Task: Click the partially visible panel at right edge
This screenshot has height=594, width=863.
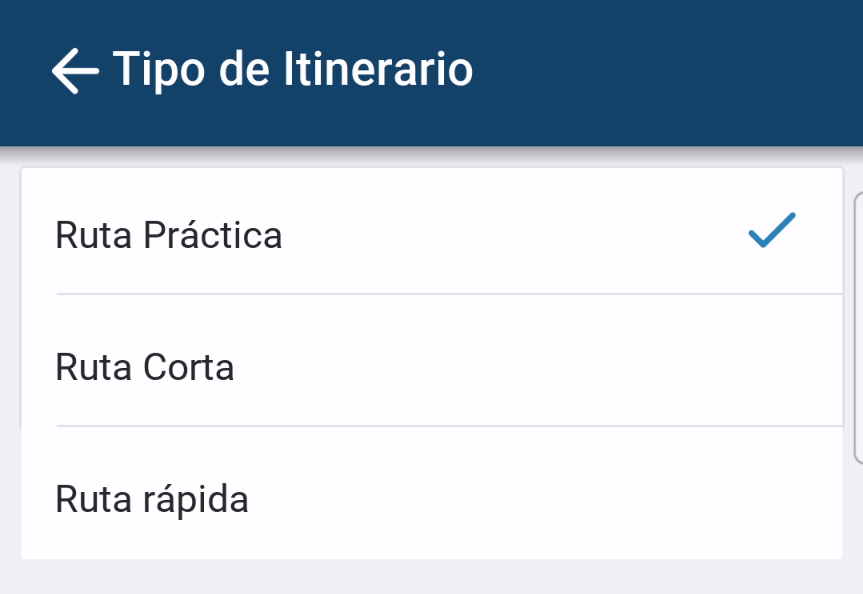Action: pyautogui.click(x=858, y=328)
